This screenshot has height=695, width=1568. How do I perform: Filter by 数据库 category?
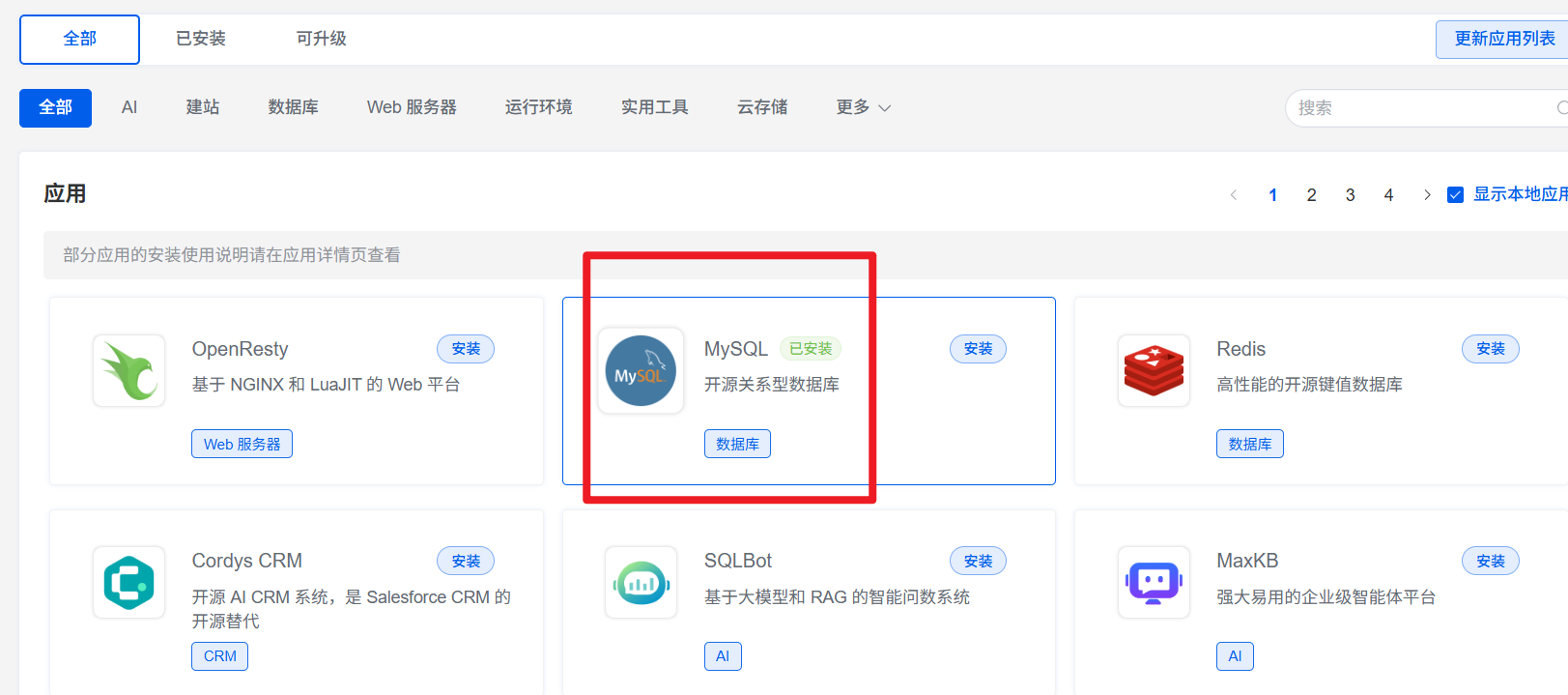click(293, 107)
